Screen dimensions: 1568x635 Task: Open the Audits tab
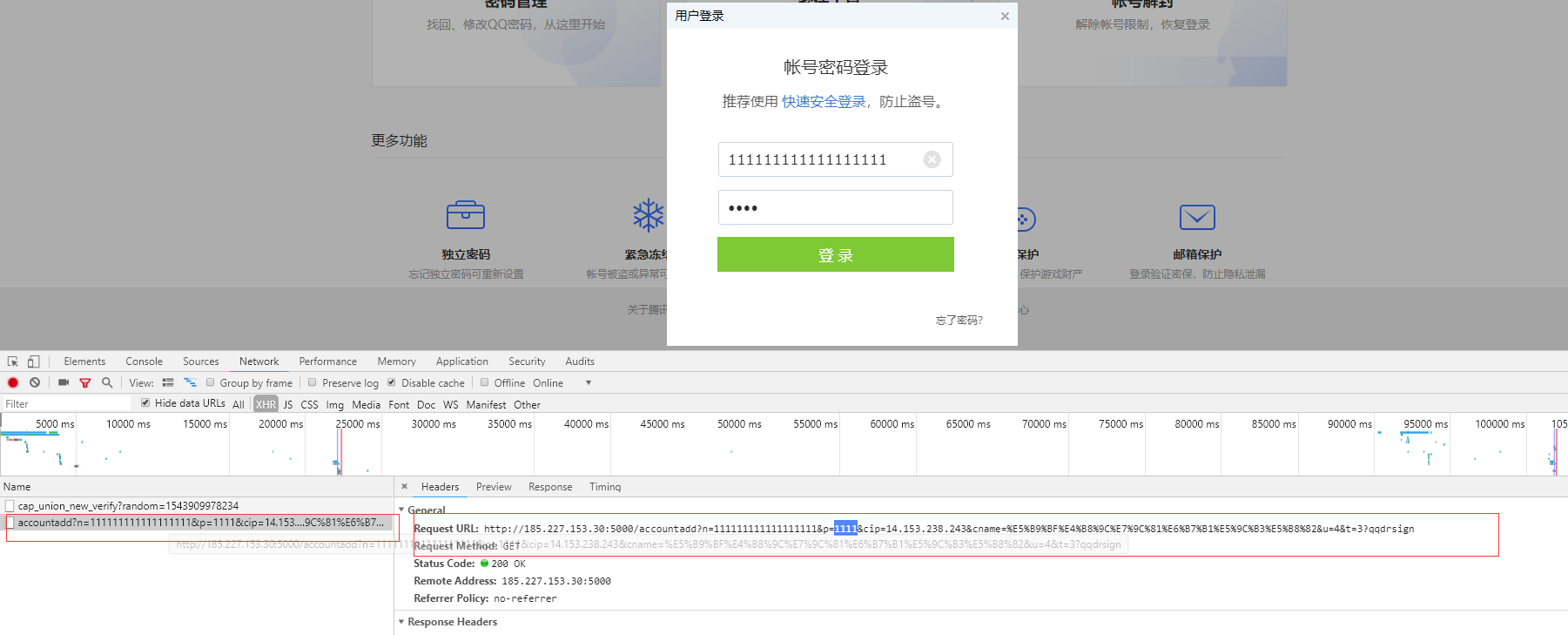[x=580, y=361]
